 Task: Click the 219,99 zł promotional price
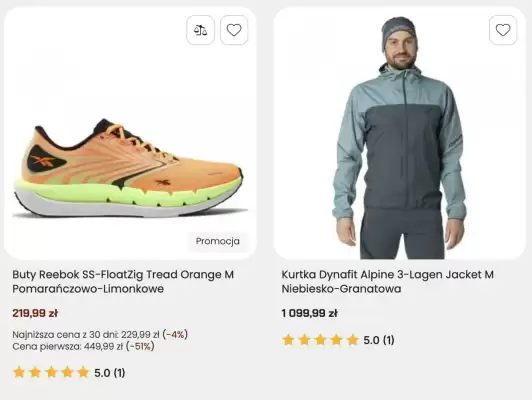[x=35, y=313]
